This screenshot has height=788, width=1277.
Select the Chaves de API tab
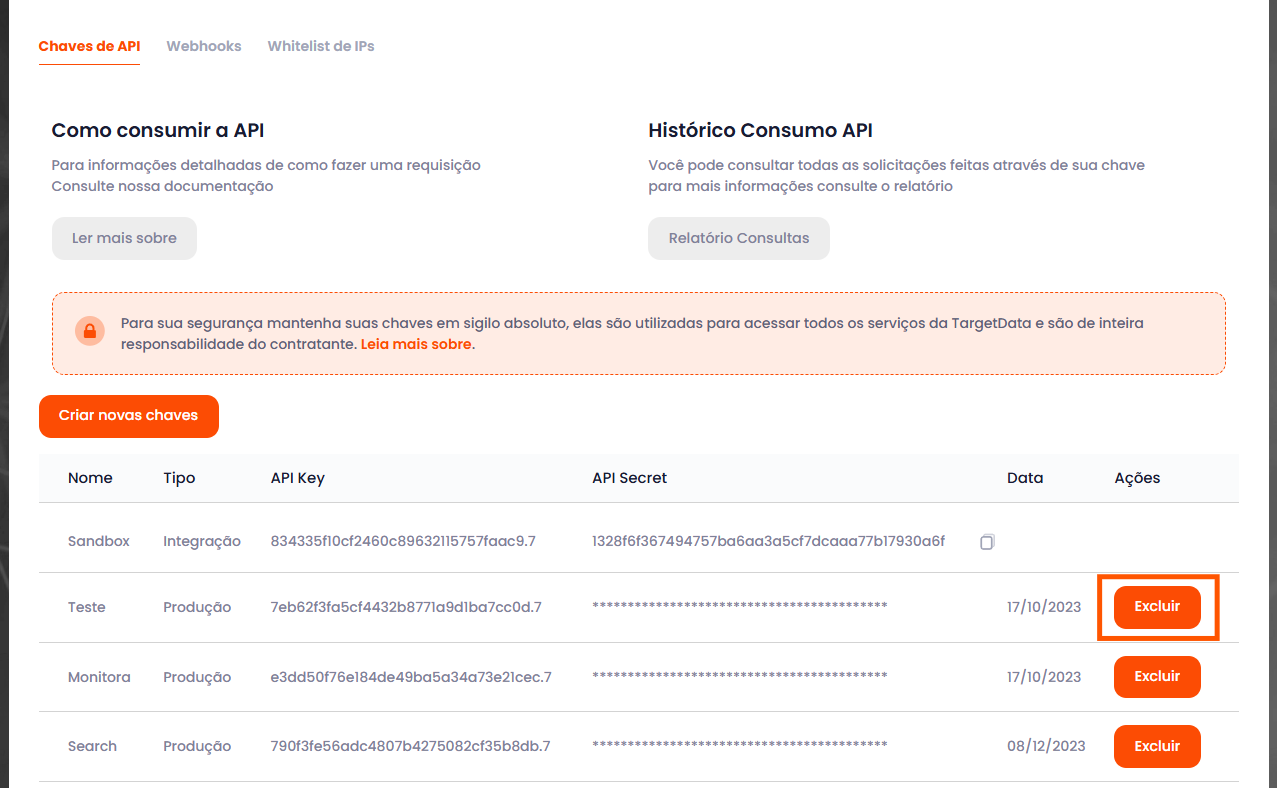pyautogui.click(x=89, y=46)
